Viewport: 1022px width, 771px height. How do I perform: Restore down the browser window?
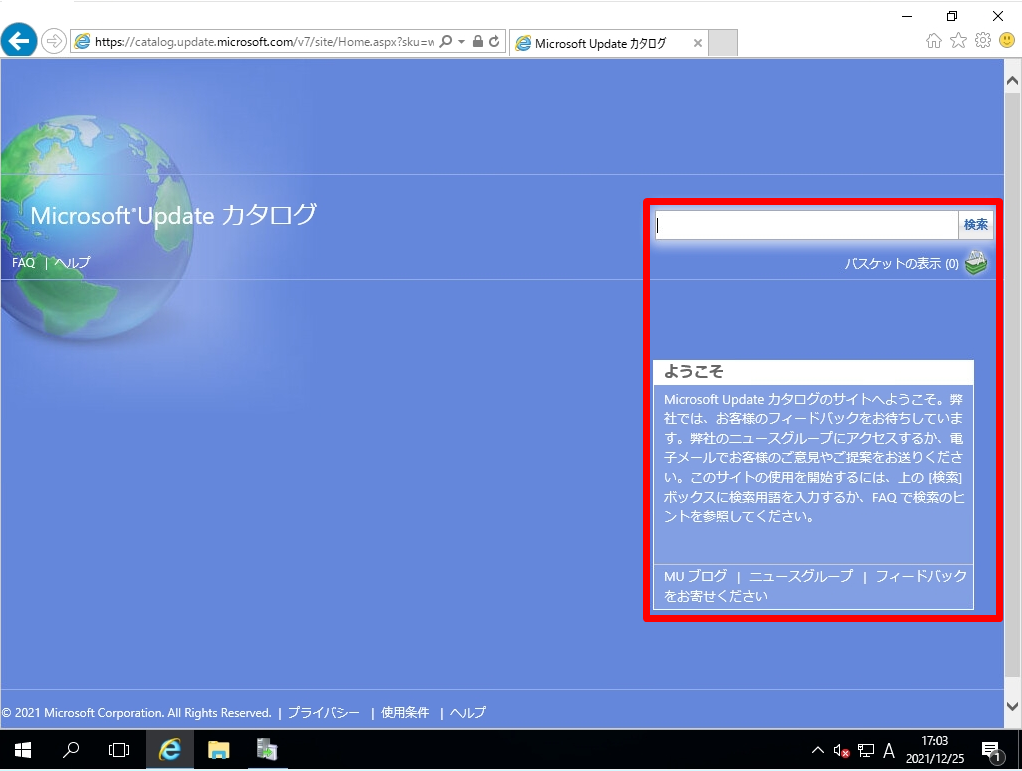952,16
